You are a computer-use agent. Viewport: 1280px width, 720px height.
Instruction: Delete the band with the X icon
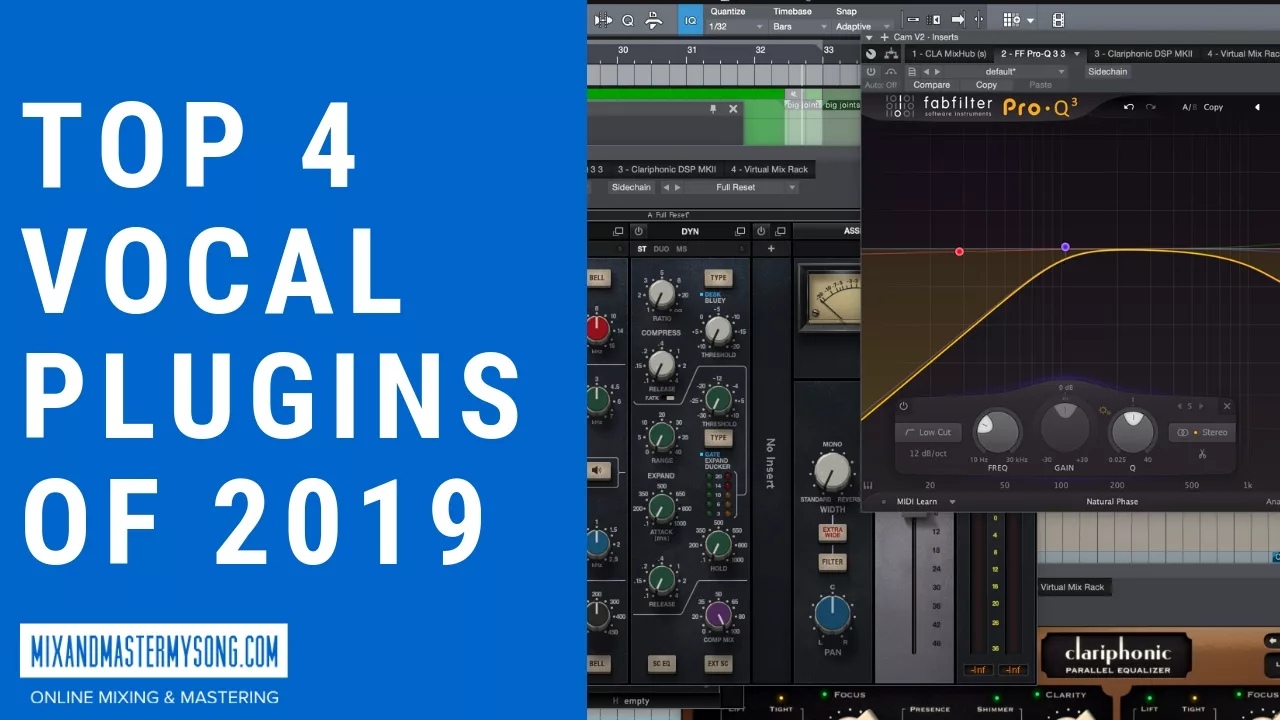(1227, 406)
